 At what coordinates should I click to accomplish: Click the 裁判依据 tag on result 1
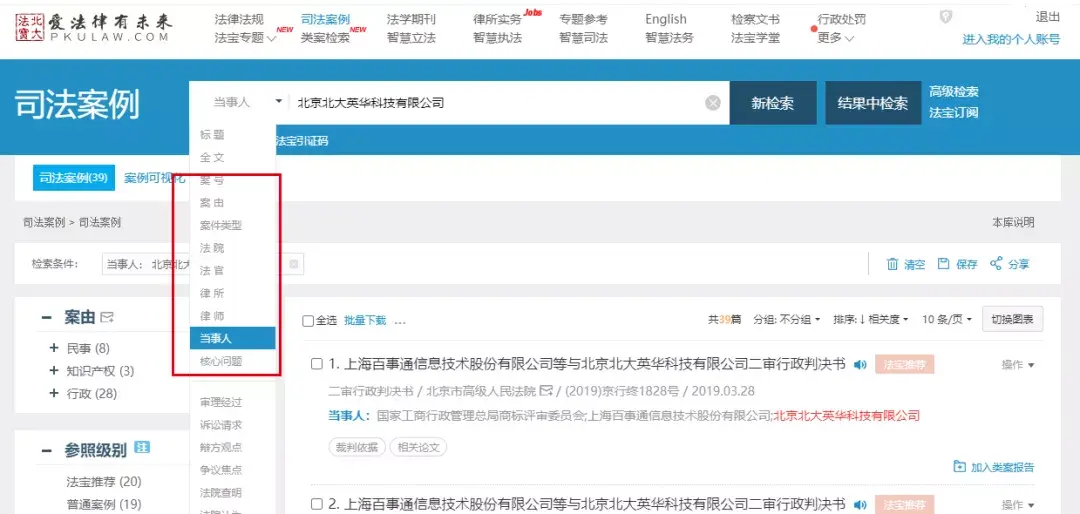point(357,447)
